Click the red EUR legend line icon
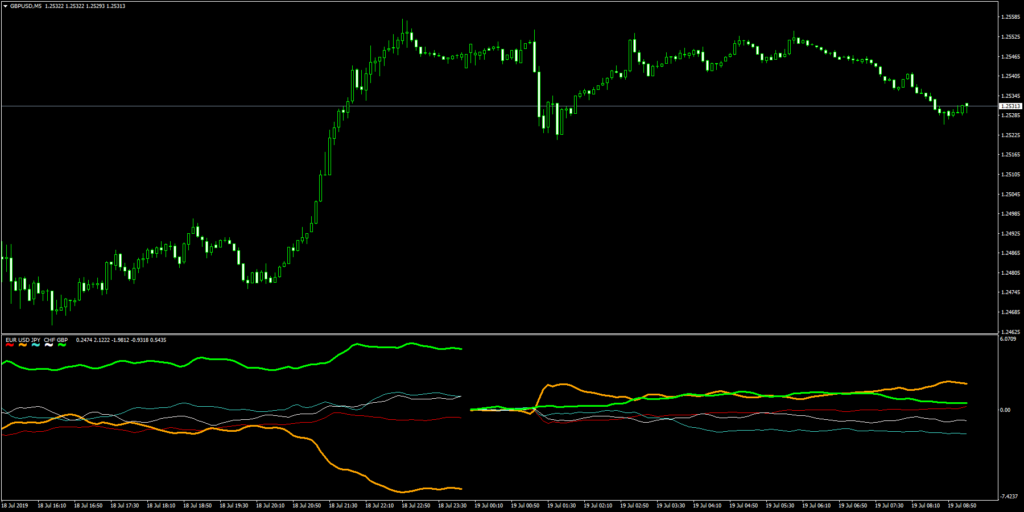This screenshot has width=1024, height=512. click(10, 345)
